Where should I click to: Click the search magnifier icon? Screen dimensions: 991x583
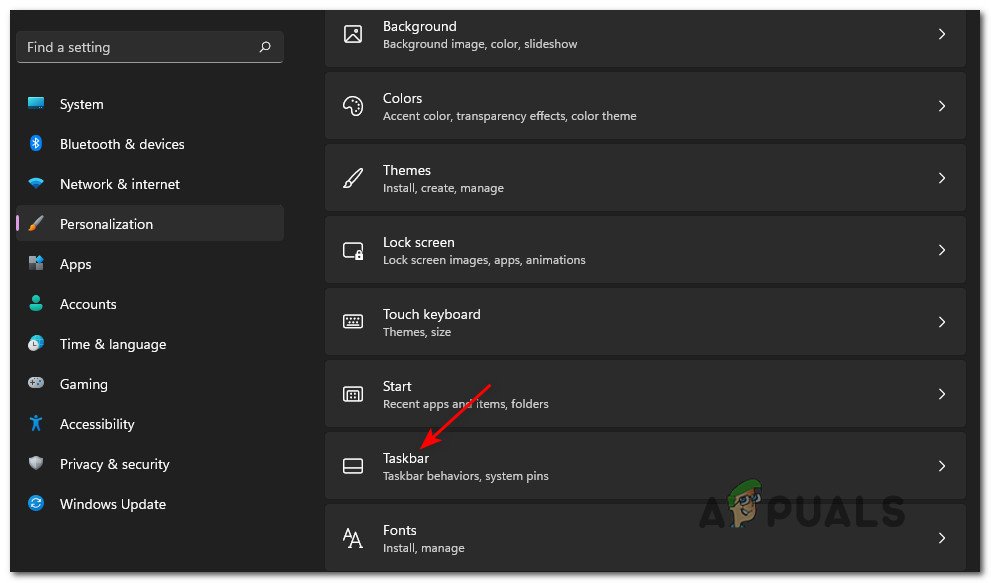265,47
